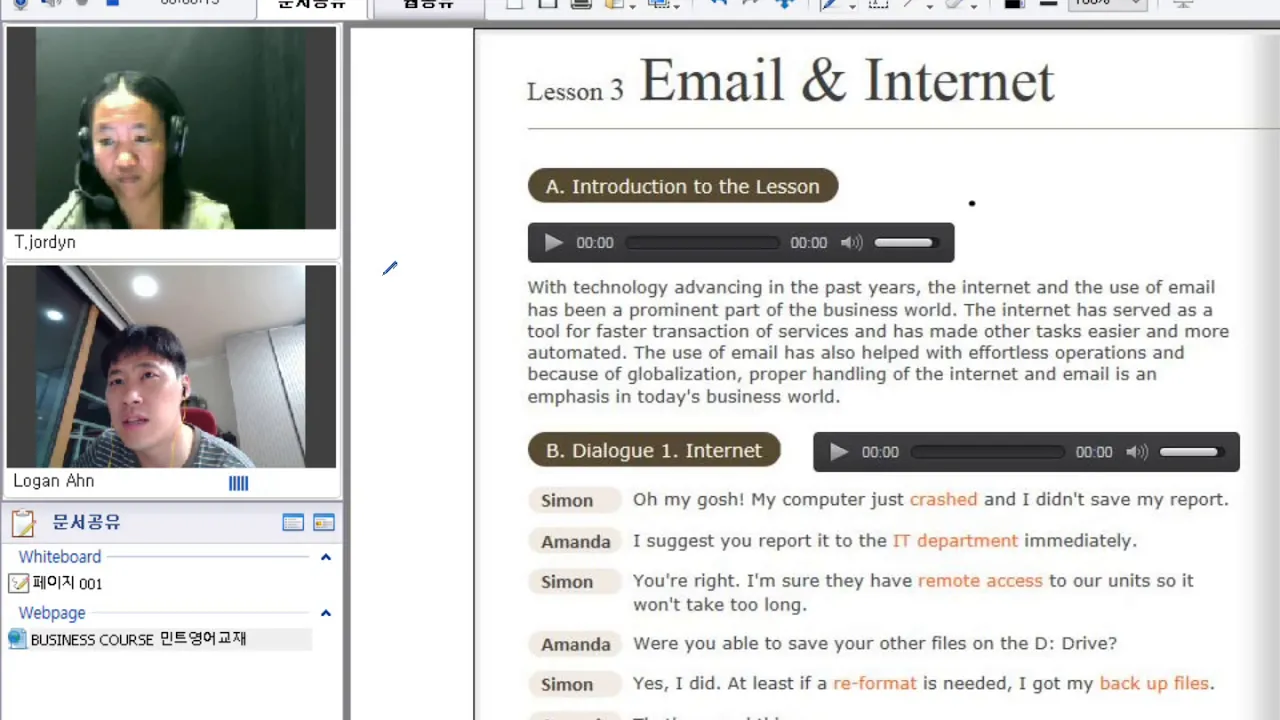This screenshot has height=720, width=1280.
Task: Click the 페이지 001 page icon
Action: 18,583
